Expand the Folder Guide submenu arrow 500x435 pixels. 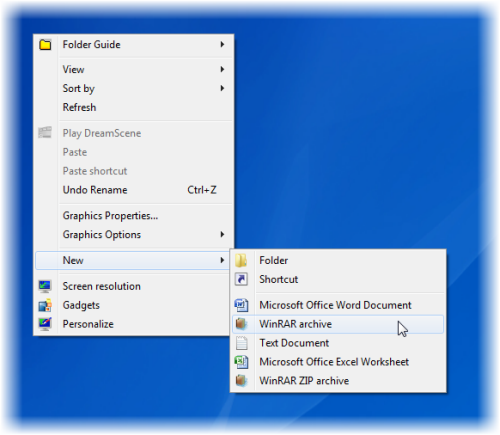(x=222, y=45)
